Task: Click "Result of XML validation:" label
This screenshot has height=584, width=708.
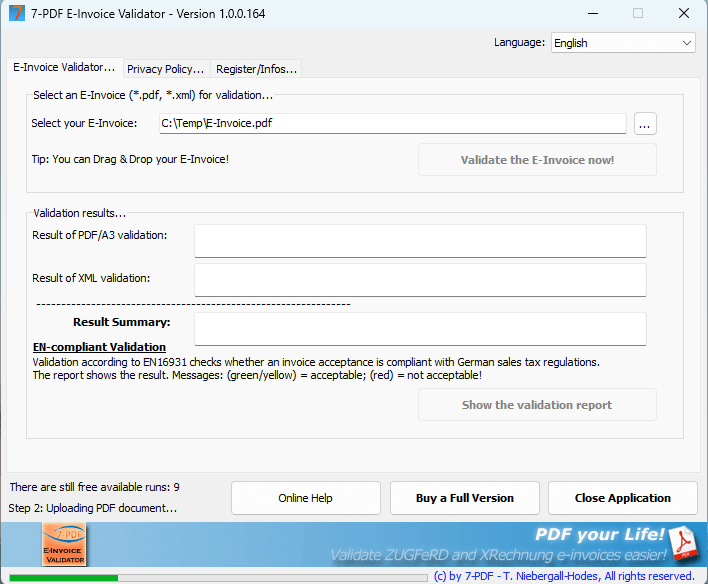Action: [91, 278]
